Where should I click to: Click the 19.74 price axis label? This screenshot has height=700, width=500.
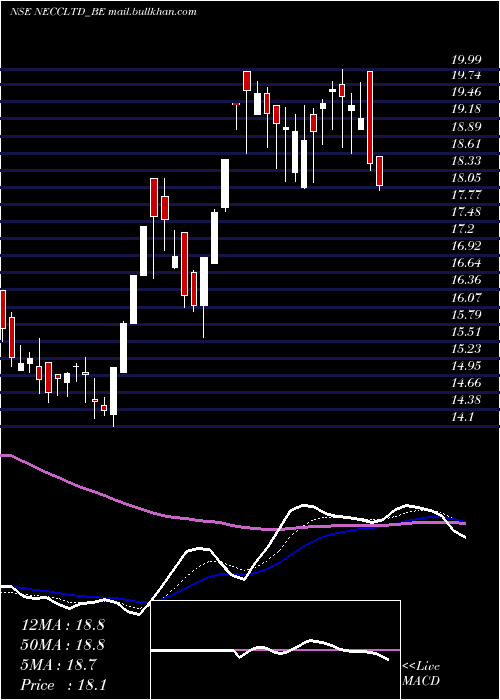[467, 75]
